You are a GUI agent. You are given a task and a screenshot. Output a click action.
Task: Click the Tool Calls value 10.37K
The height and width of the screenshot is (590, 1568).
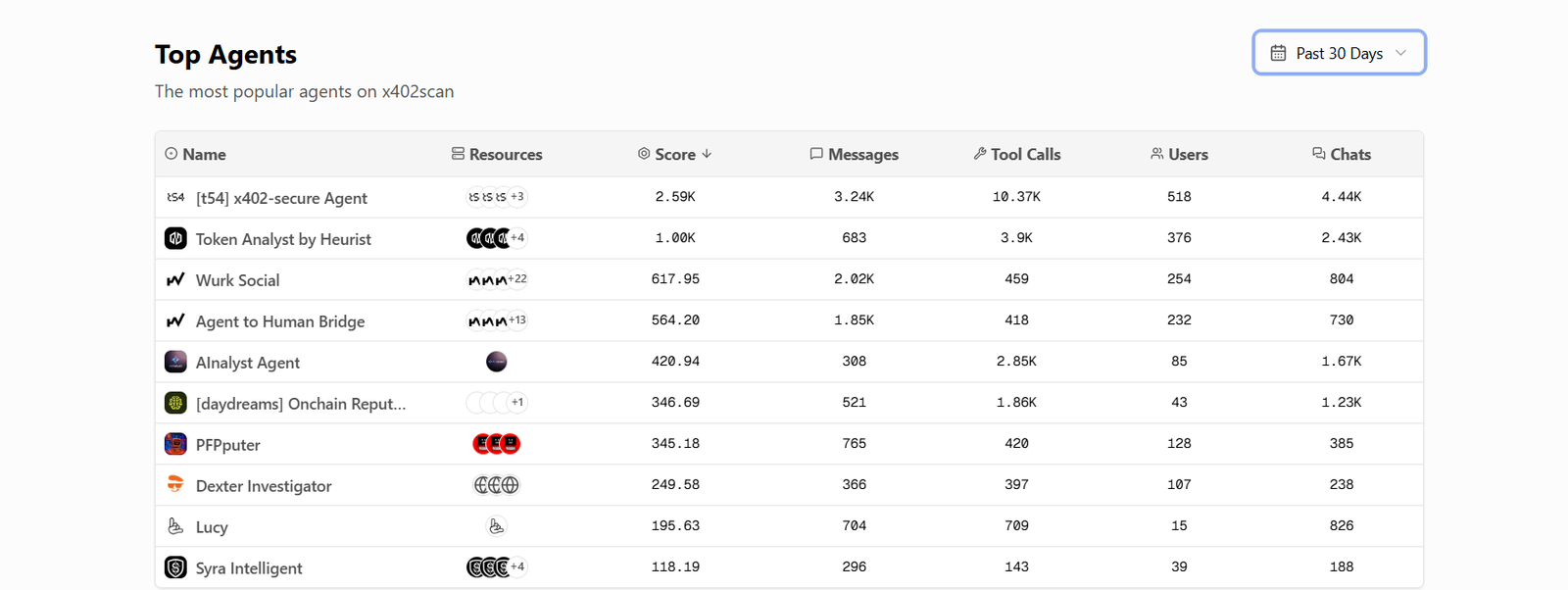1016,197
